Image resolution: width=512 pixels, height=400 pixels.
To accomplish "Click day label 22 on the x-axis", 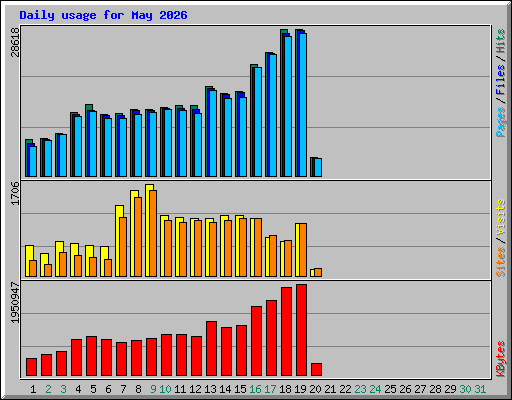I will pos(345,389).
